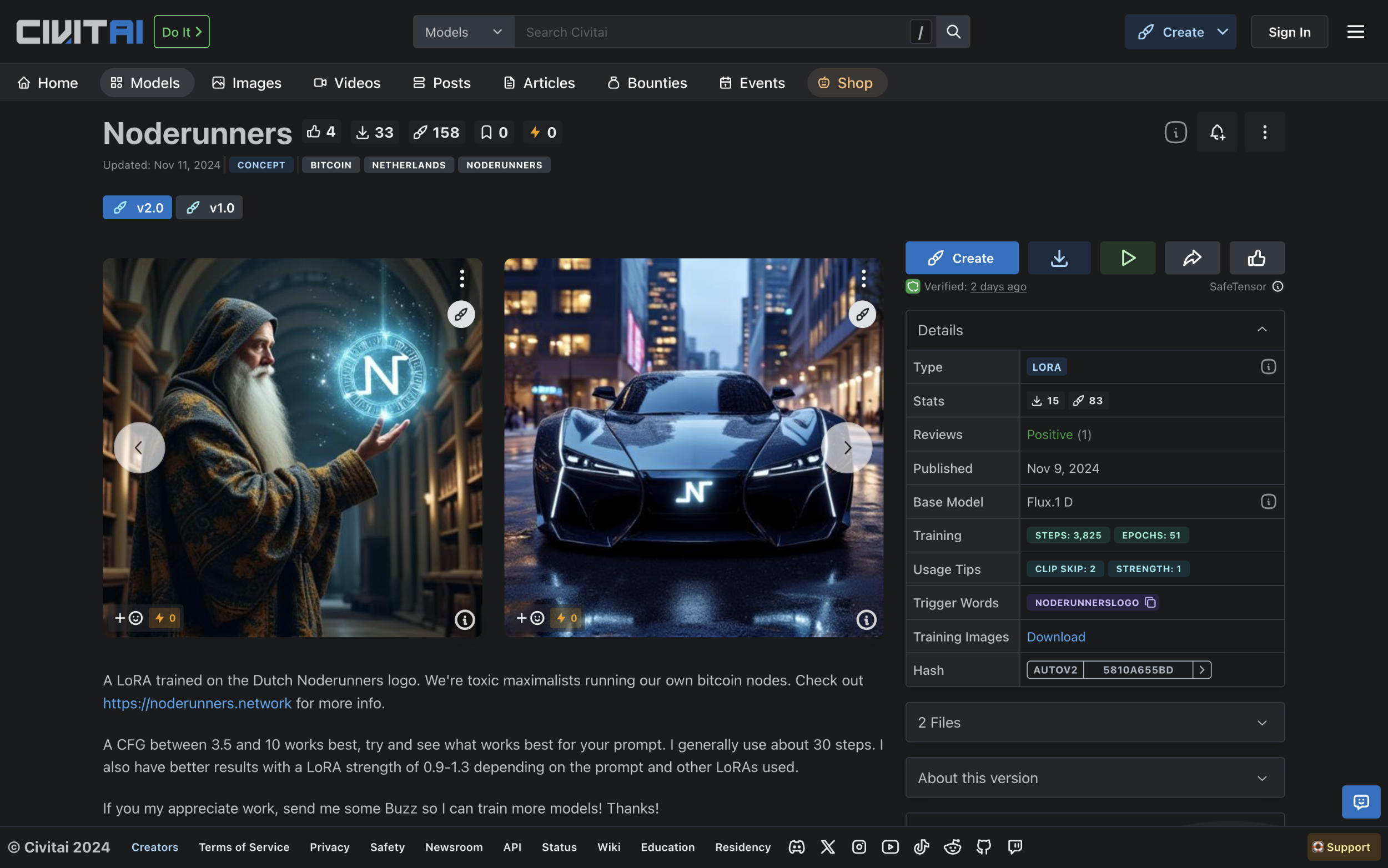This screenshot has height=868, width=1388.
Task: Tip Buzz on the wizard image
Action: tap(165, 618)
